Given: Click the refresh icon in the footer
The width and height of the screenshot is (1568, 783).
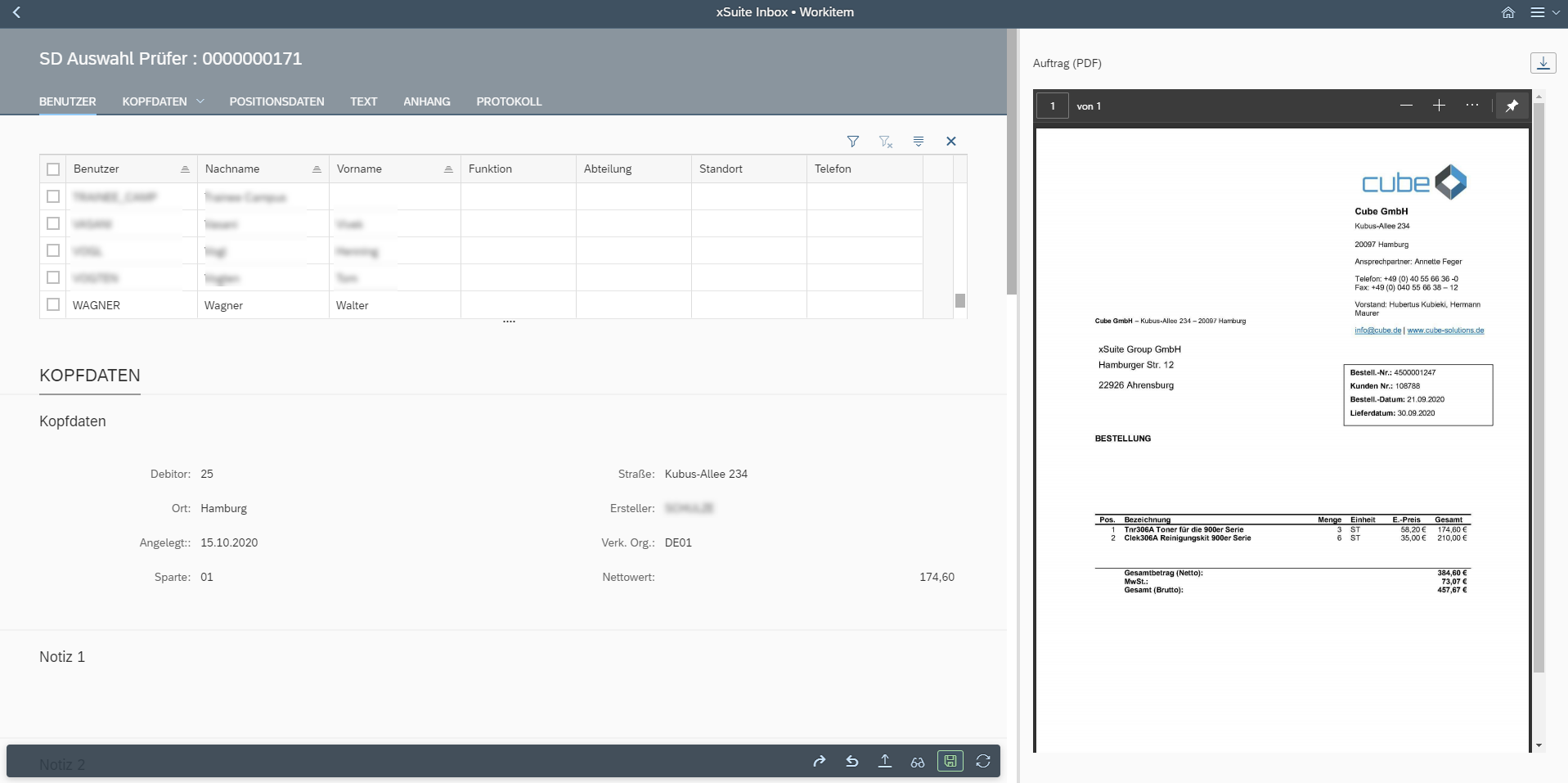Looking at the screenshot, I should (982, 761).
